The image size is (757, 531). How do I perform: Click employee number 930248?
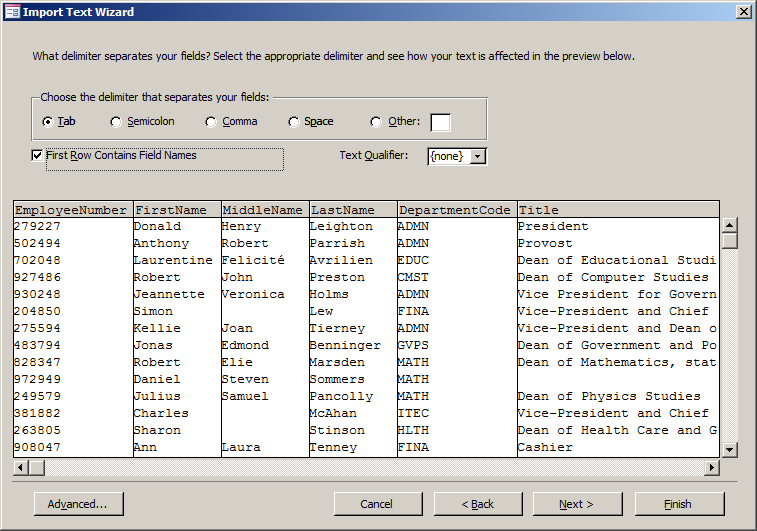click(37, 294)
